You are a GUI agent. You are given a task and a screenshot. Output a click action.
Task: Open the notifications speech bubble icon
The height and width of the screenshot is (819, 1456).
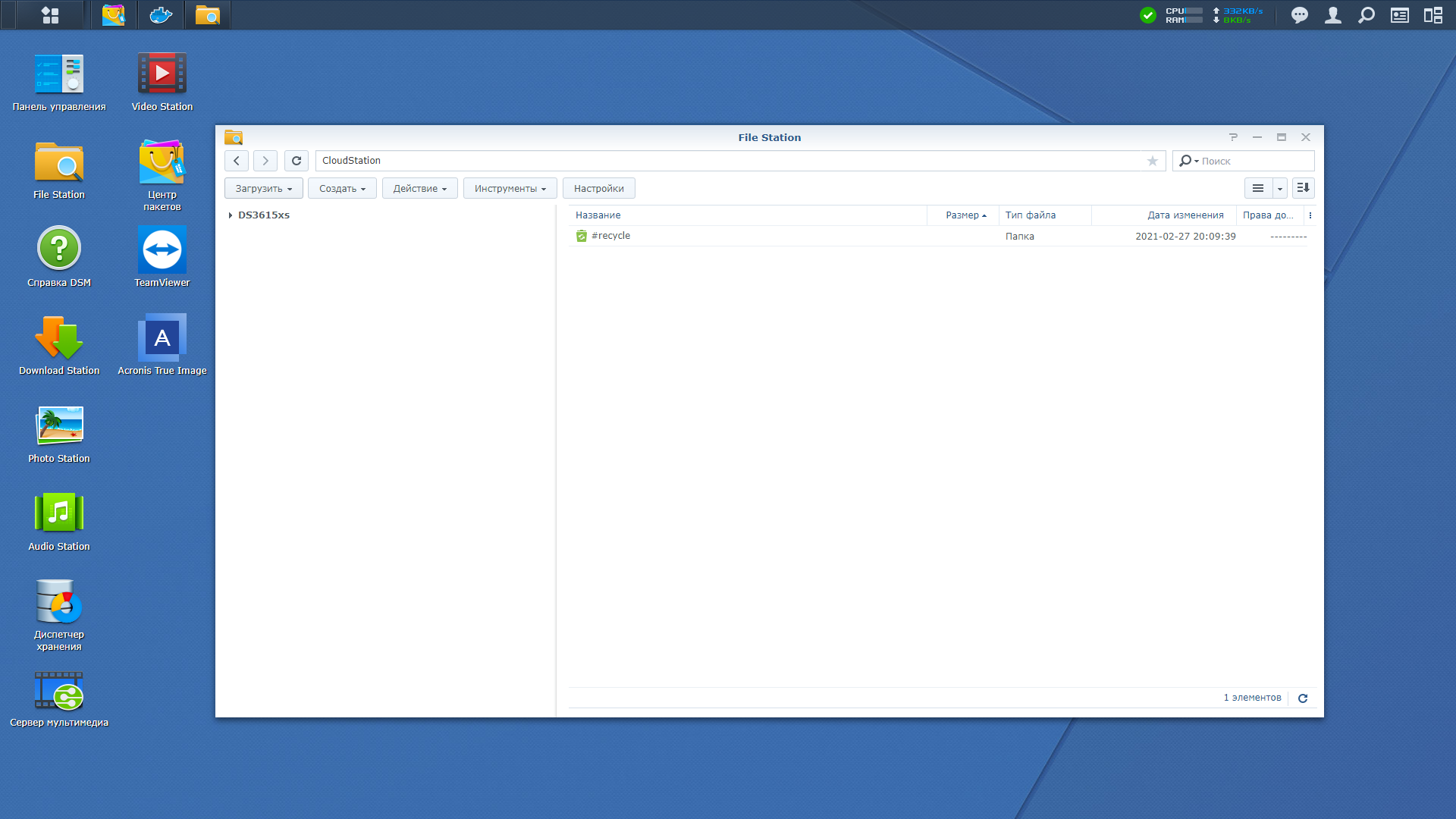click(1300, 15)
